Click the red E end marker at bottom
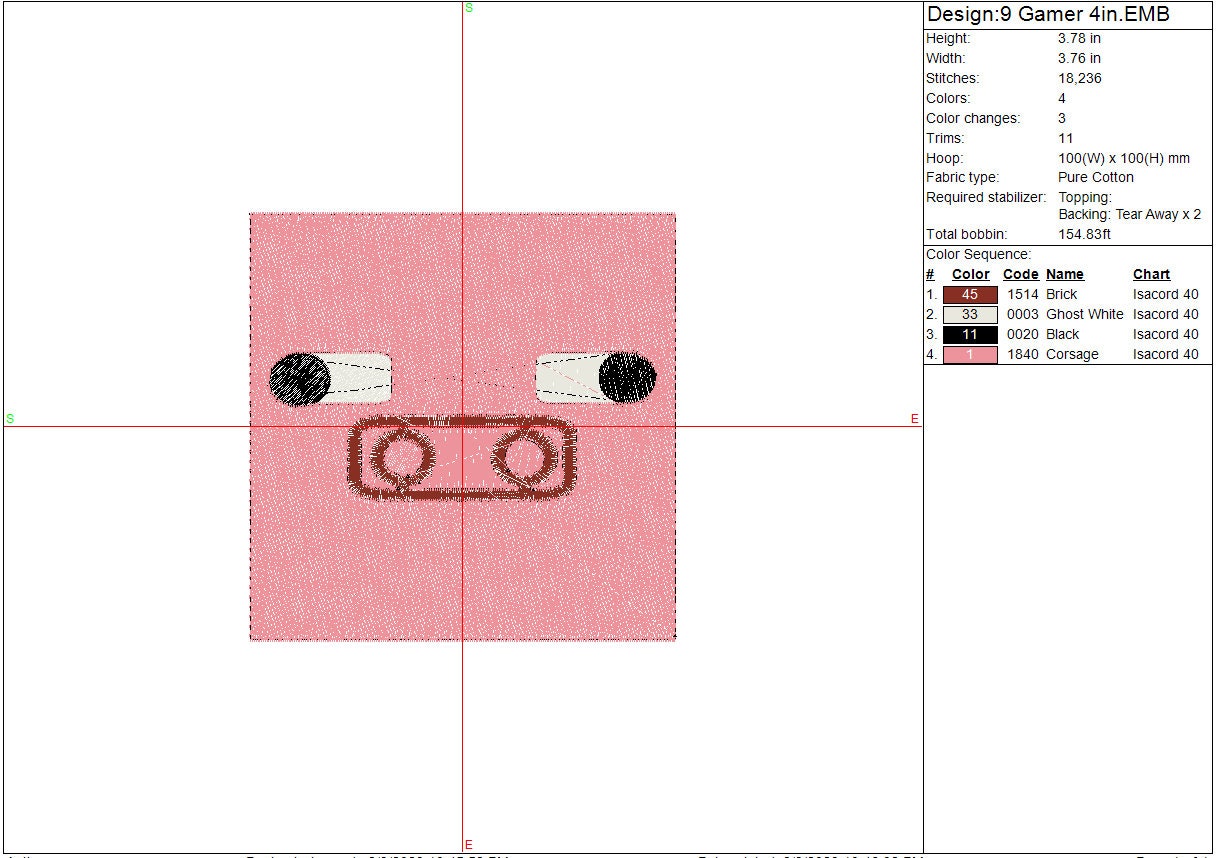Image resolution: width=1216 pixels, height=858 pixels. coord(469,845)
